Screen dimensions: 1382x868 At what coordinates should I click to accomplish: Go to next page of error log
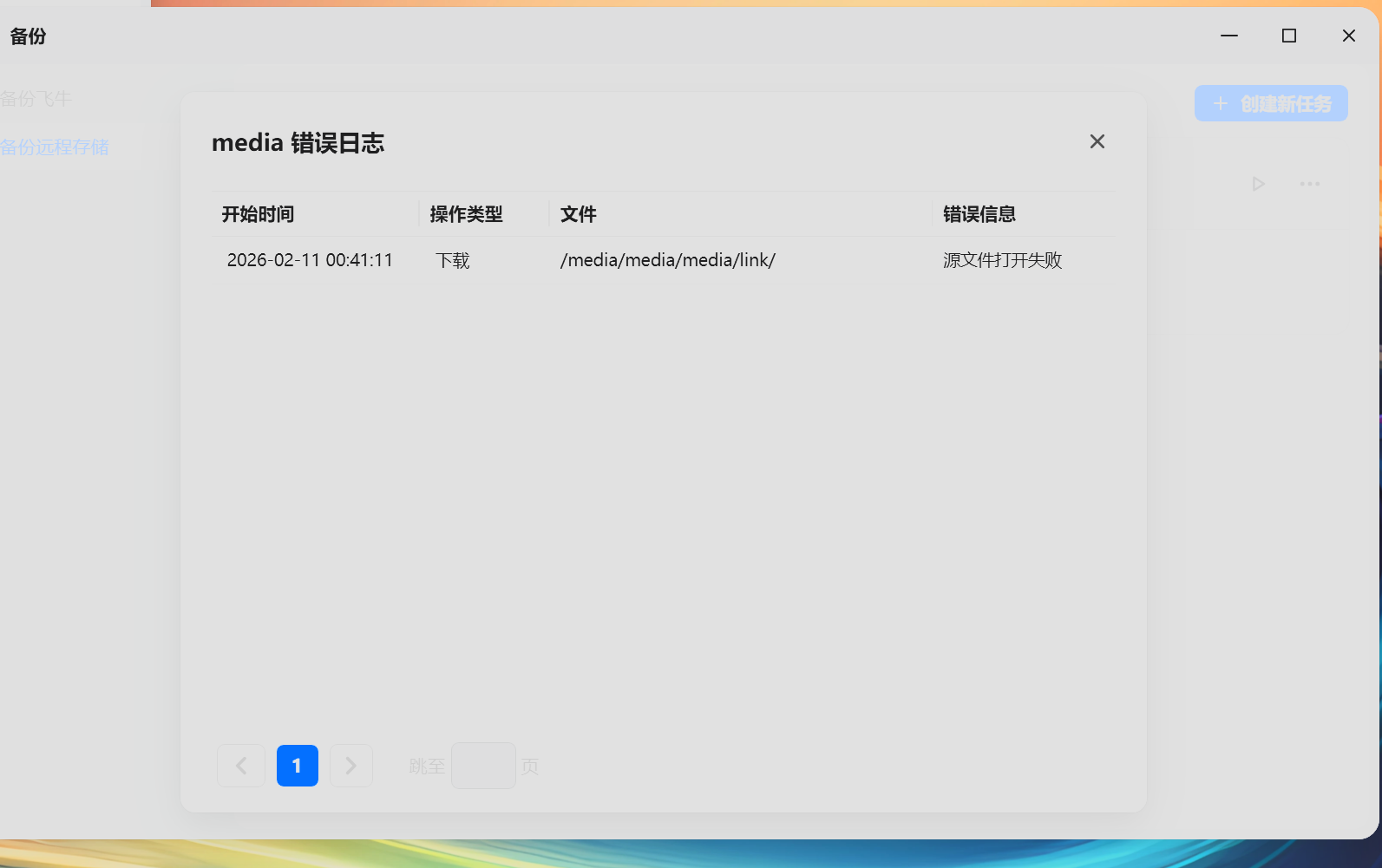[x=351, y=766]
